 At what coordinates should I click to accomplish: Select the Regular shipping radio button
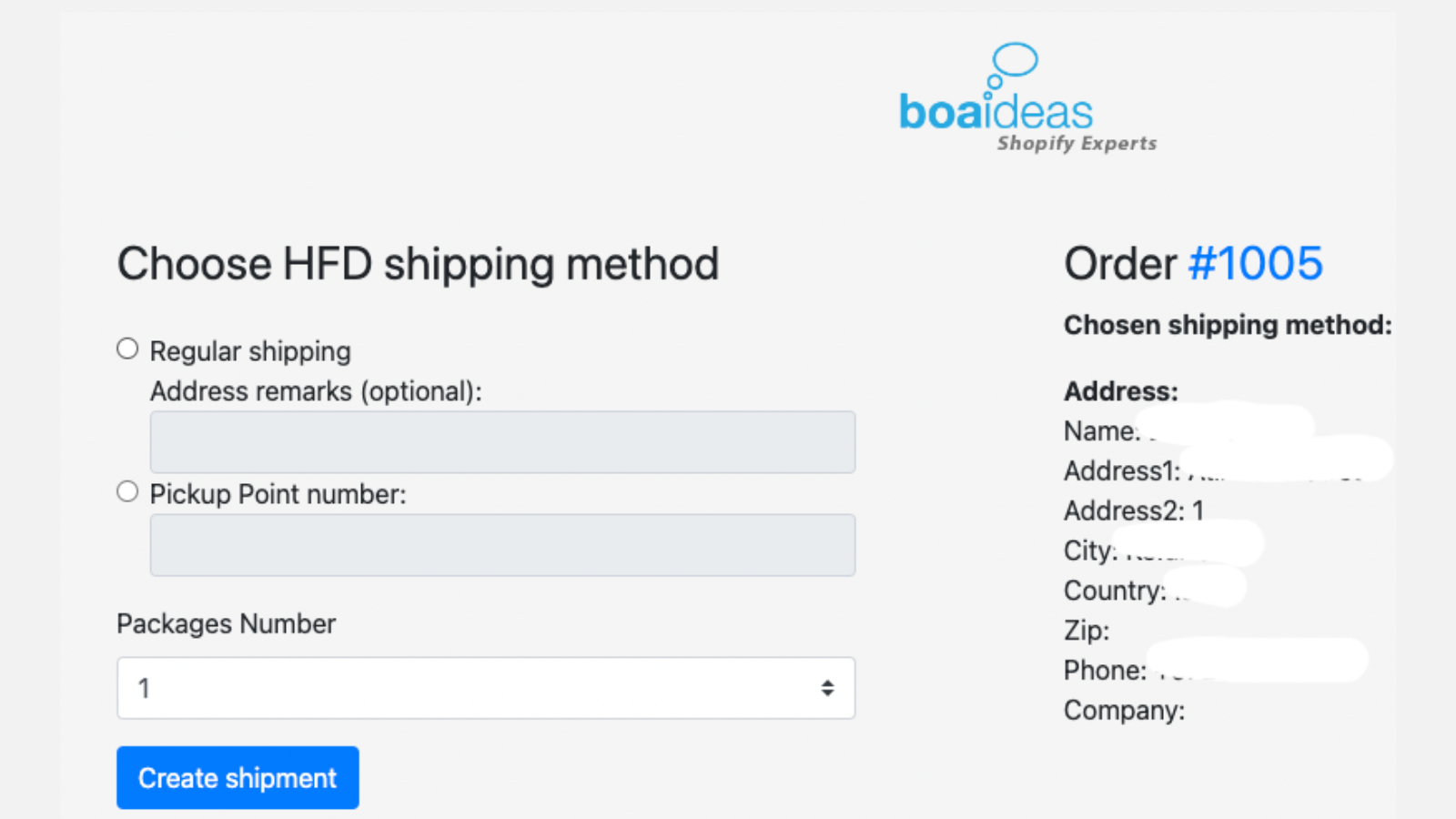point(126,347)
